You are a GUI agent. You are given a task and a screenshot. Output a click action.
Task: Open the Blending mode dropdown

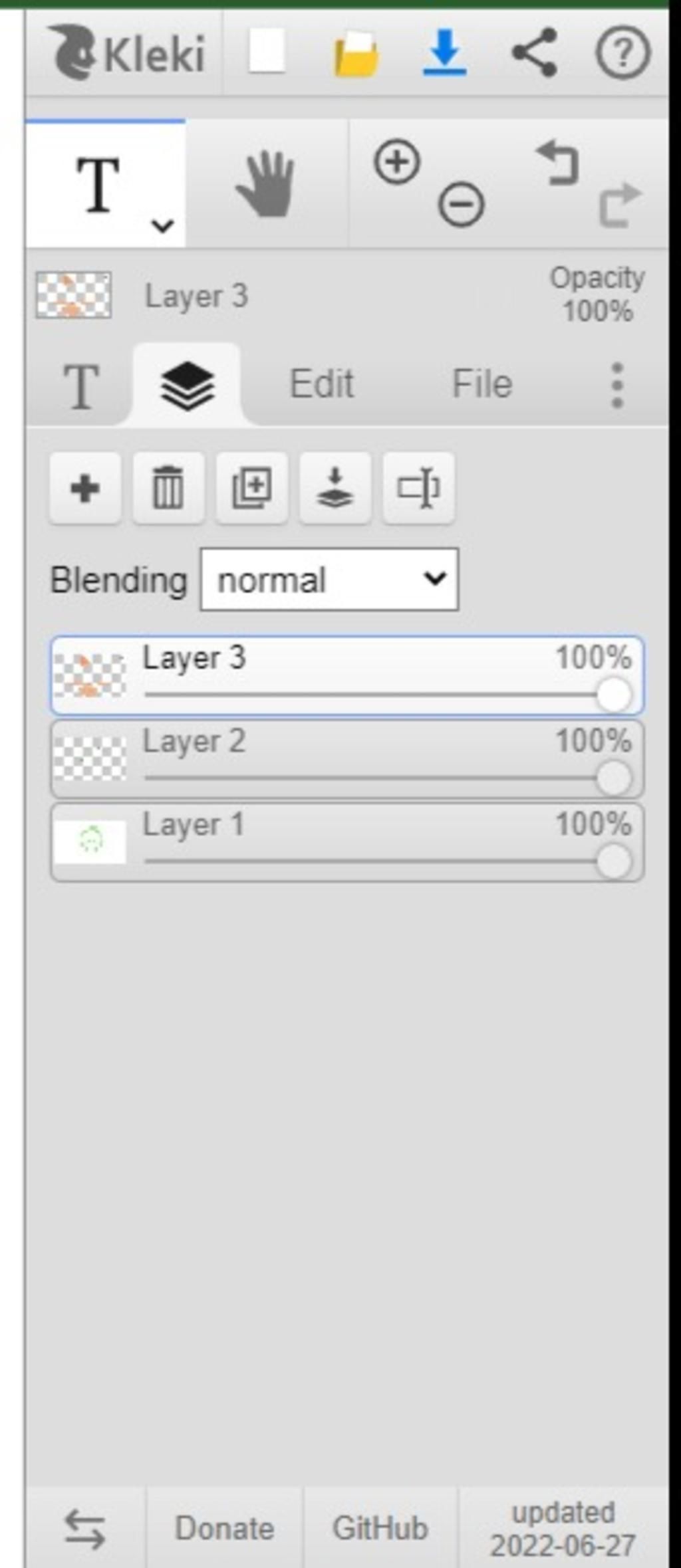click(x=329, y=580)
